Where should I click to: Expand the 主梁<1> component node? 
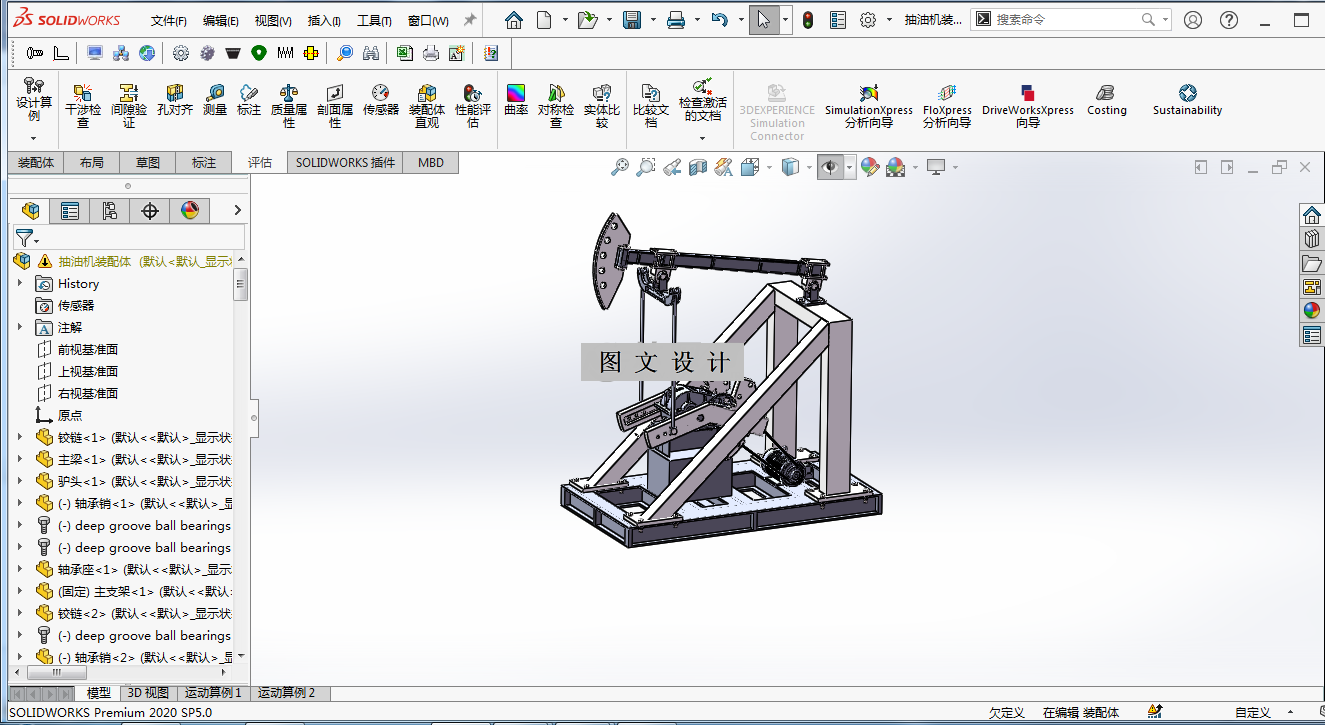click(20, 459)
